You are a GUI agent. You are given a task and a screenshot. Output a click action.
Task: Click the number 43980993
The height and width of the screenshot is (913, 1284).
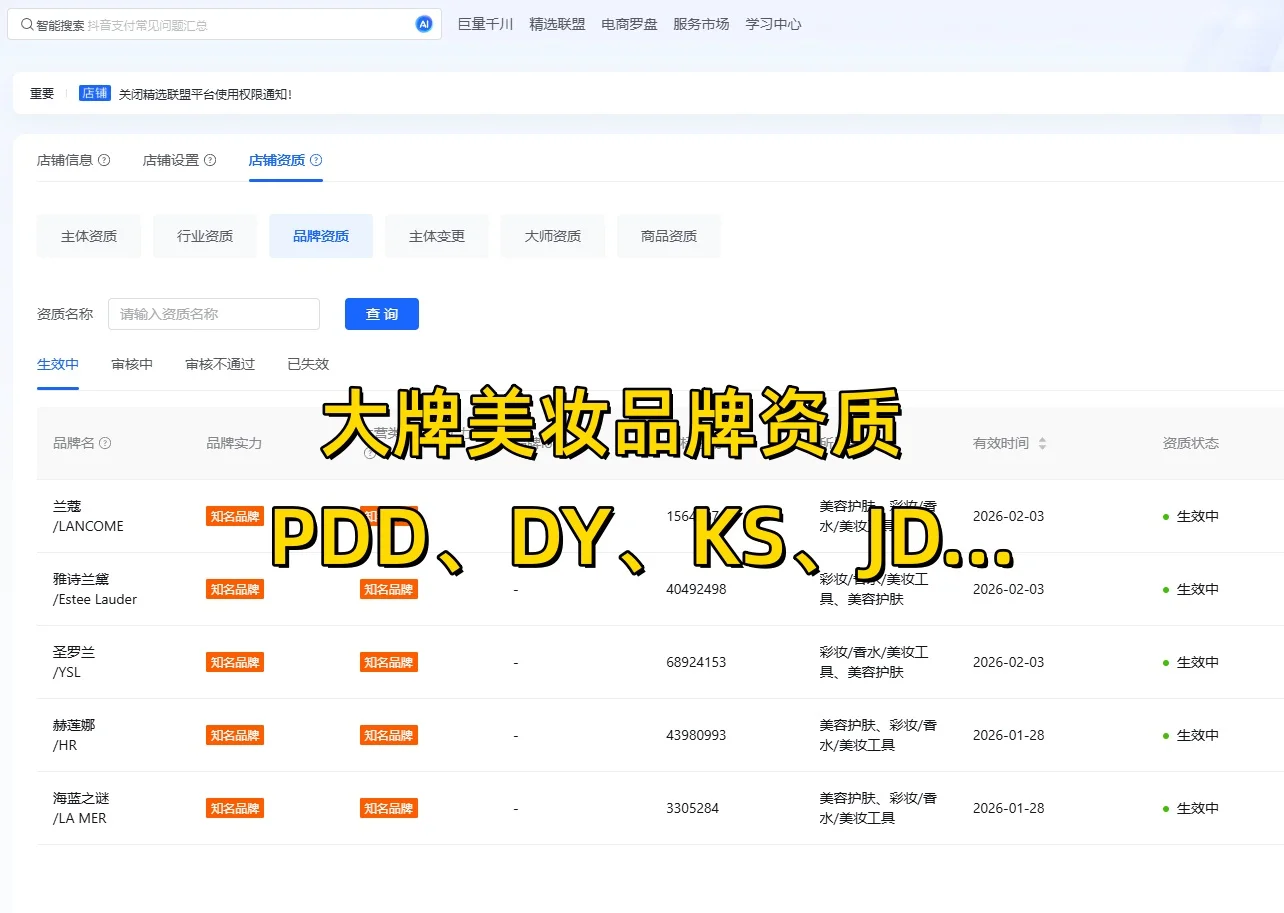tap(696, 735)
